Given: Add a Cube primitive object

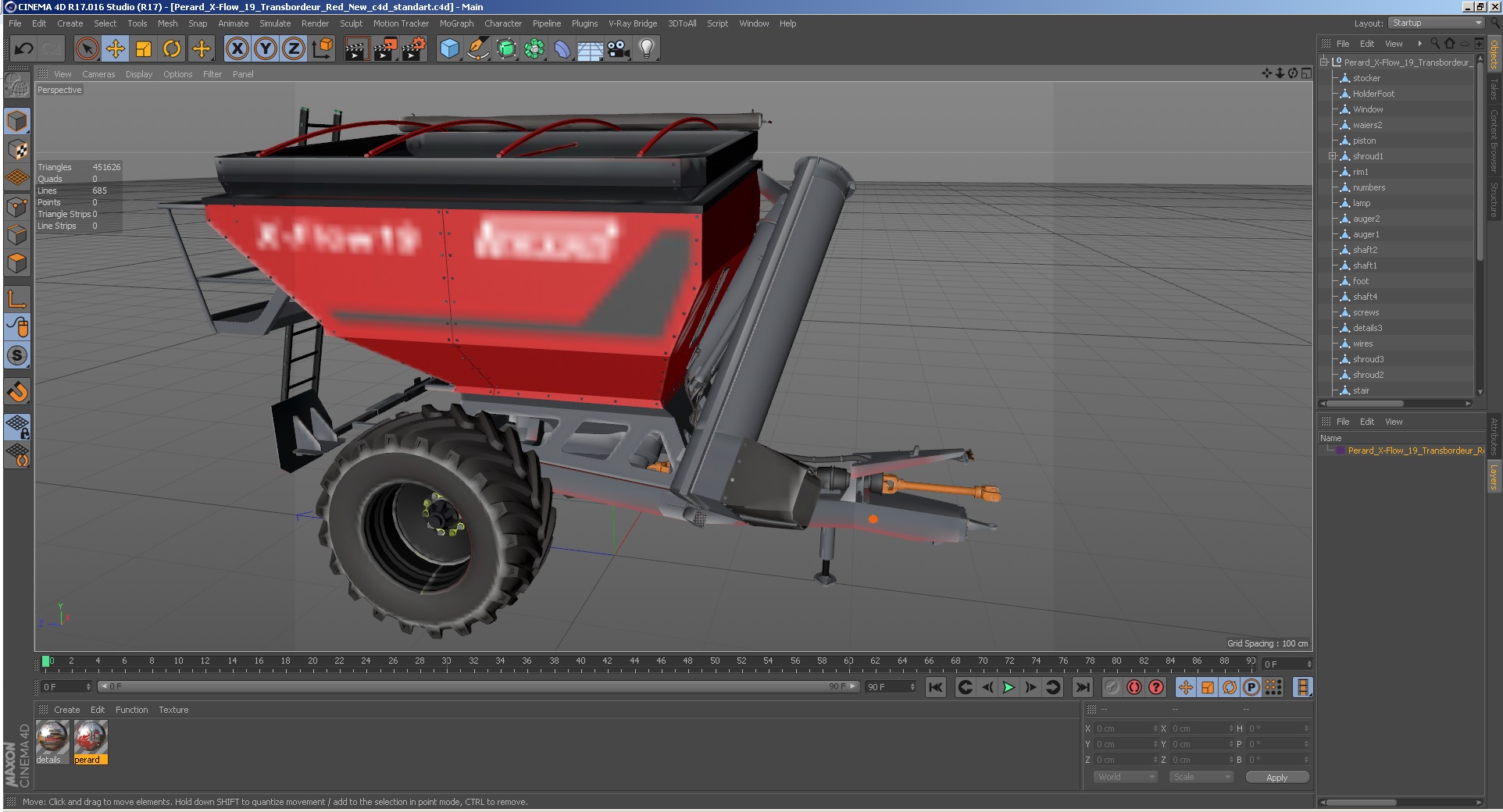Looking at the screenshot, I should click(x=449, y=49).
